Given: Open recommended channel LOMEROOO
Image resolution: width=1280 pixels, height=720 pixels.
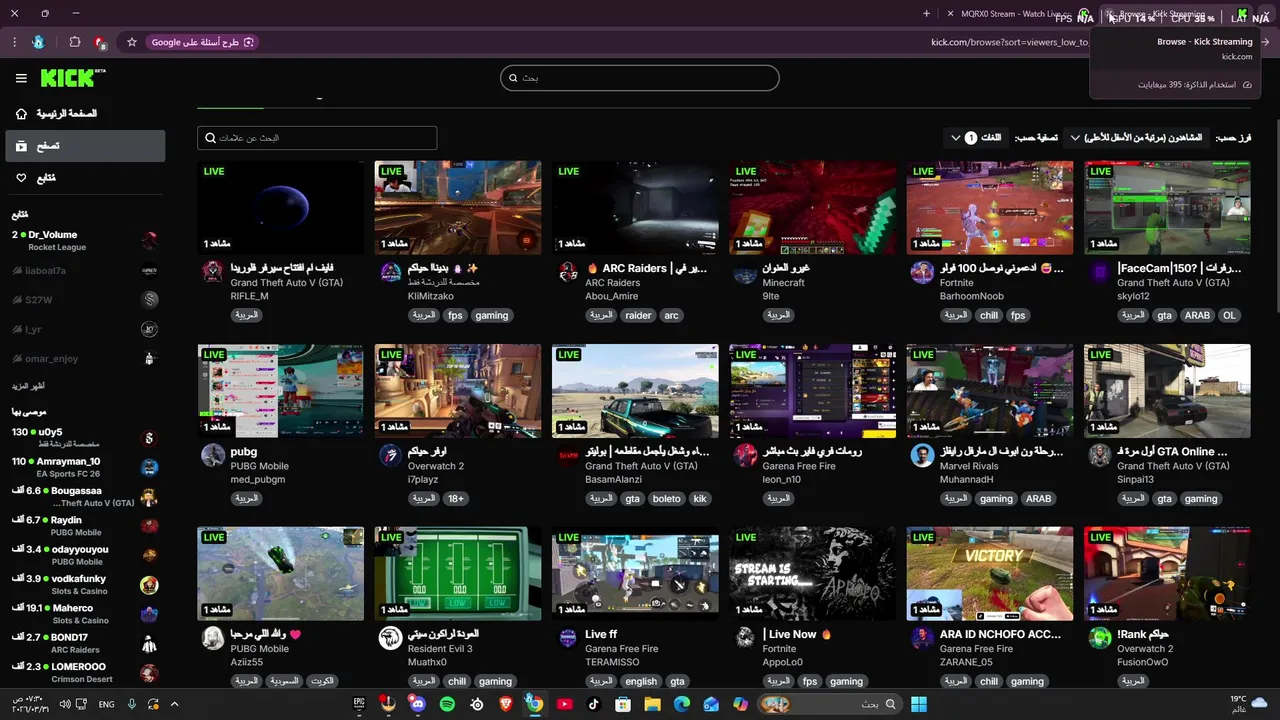Looking at the screenshot, I should pos(85,672).
